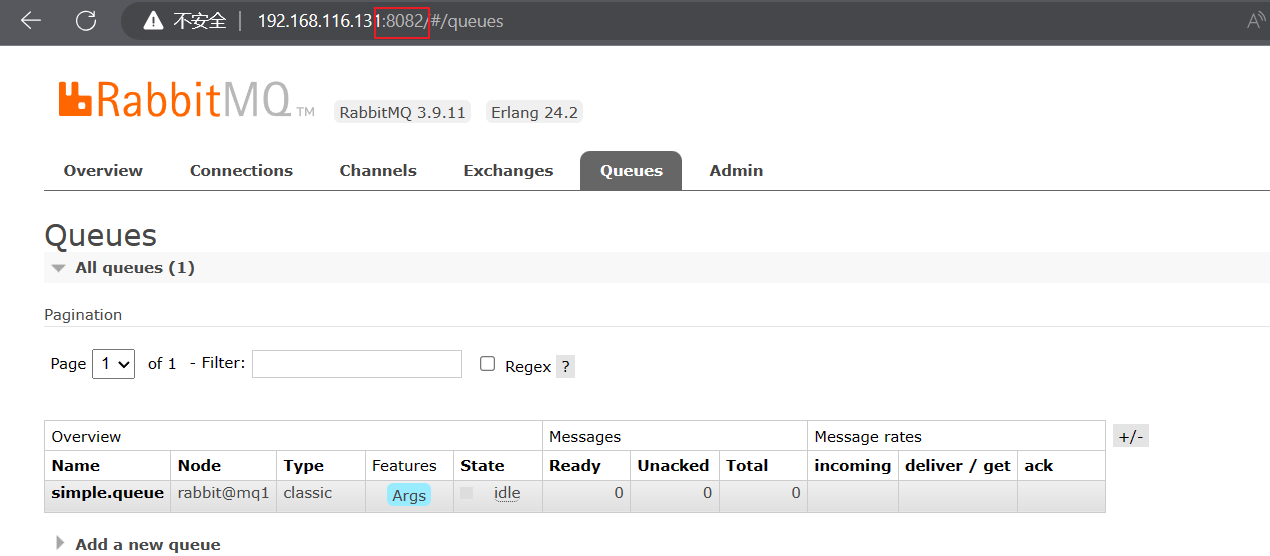Enable the Regex checkbox
This screenshot has height=556, width=1270.
click(x=488, y=364)
